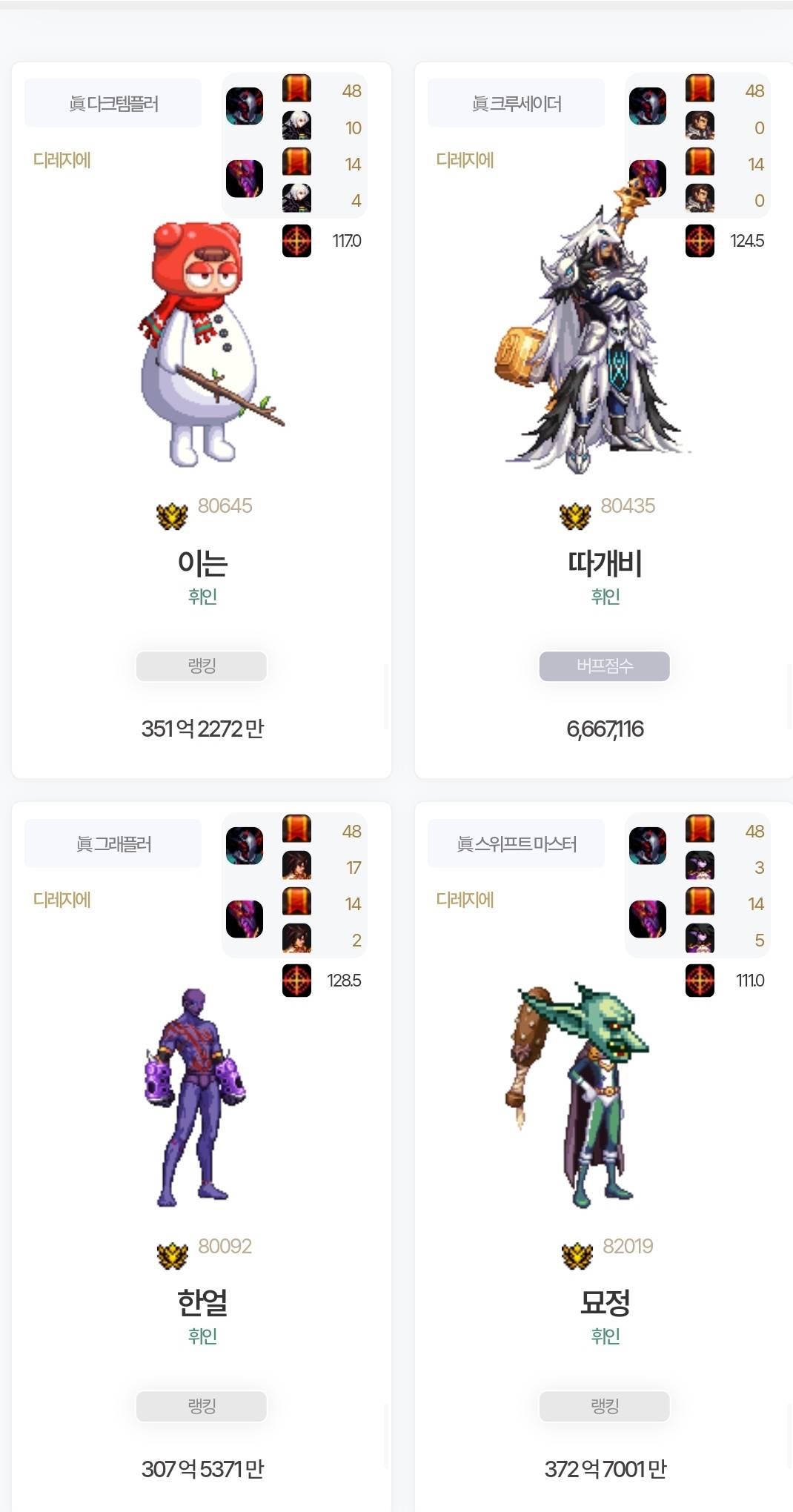Click the red target icon next to 117.0
Image resolution: width=793 pixels, height=1512 pixels.
coord(296,241)
